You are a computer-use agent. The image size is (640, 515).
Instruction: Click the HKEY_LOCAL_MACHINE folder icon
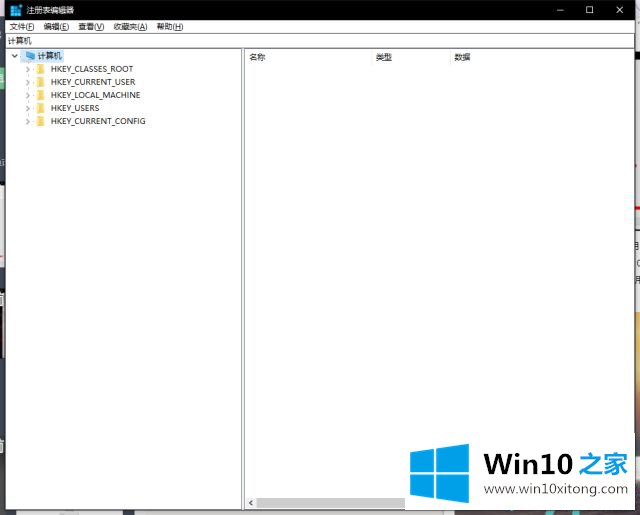pyautogui.click(x=40, y=95)
